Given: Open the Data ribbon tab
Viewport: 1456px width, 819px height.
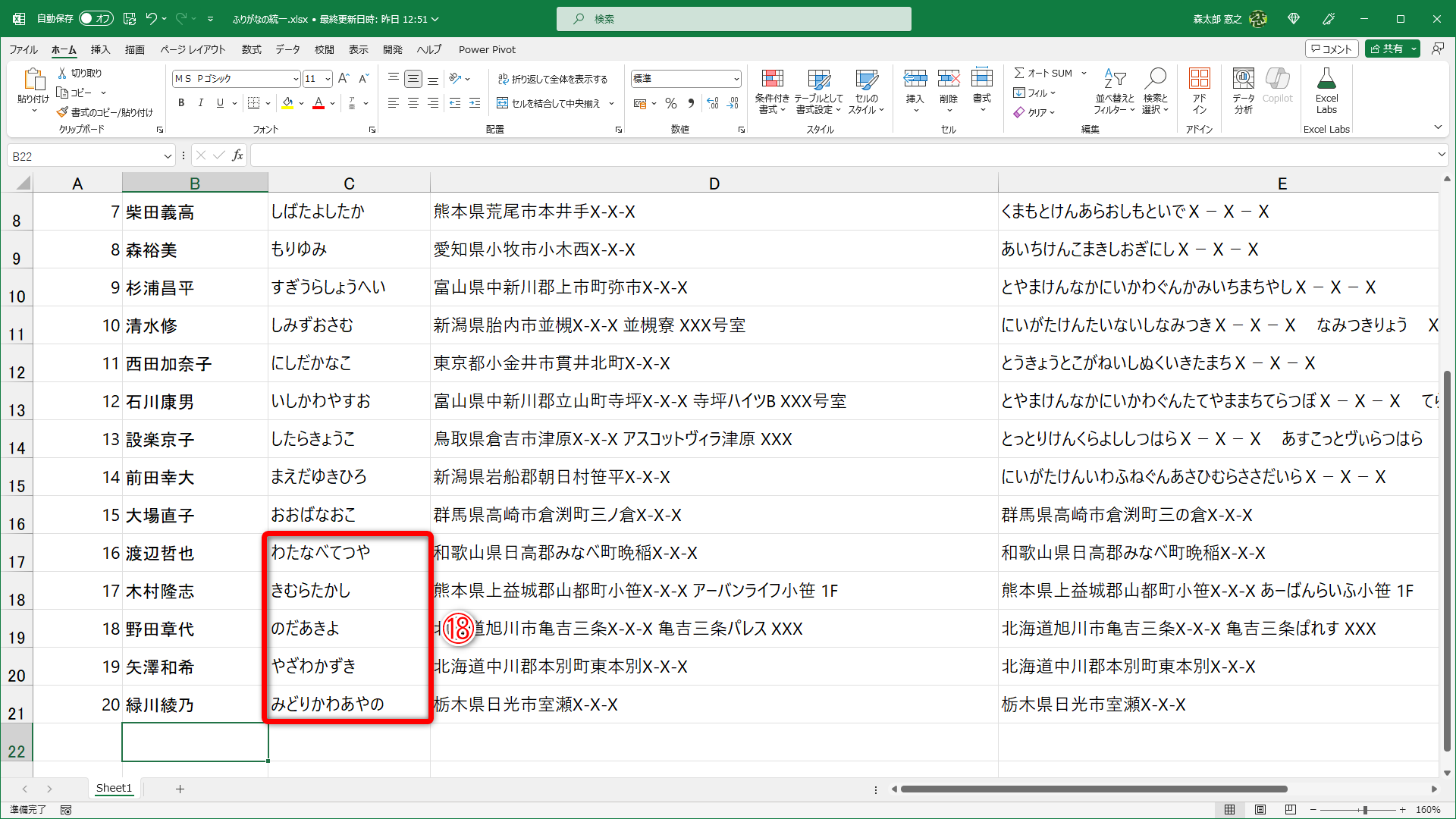Looking at the screenshot, I should (287, 49).
